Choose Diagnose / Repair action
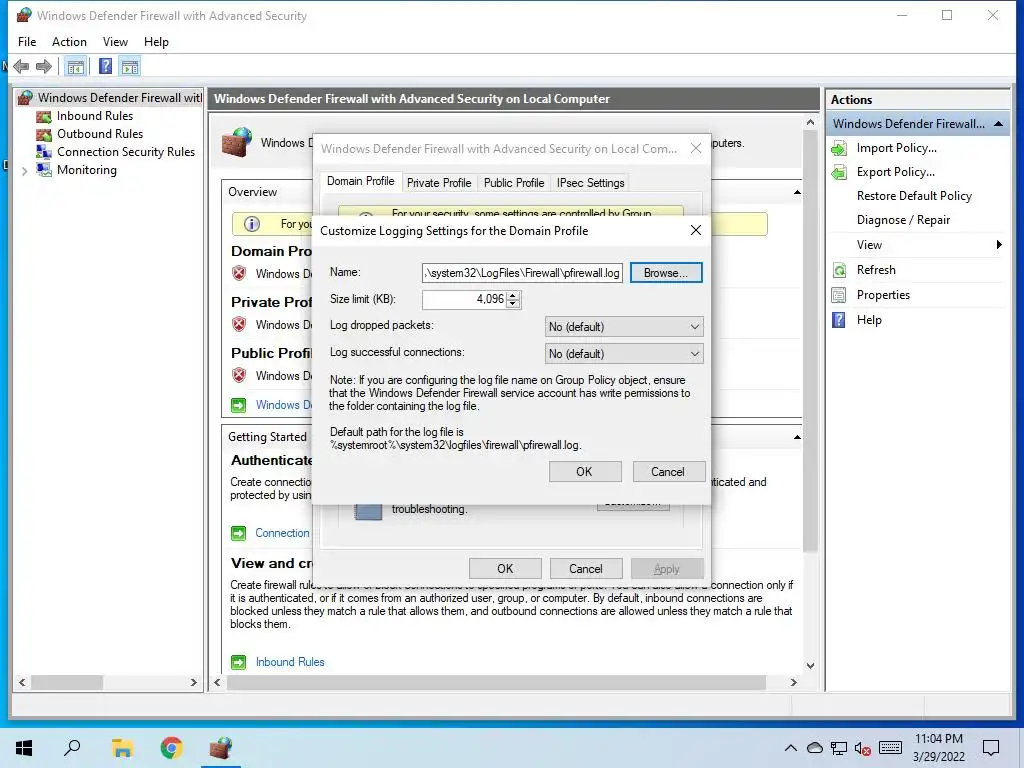The height and width of the screenshot is (768, 1024). coord(903,220)
